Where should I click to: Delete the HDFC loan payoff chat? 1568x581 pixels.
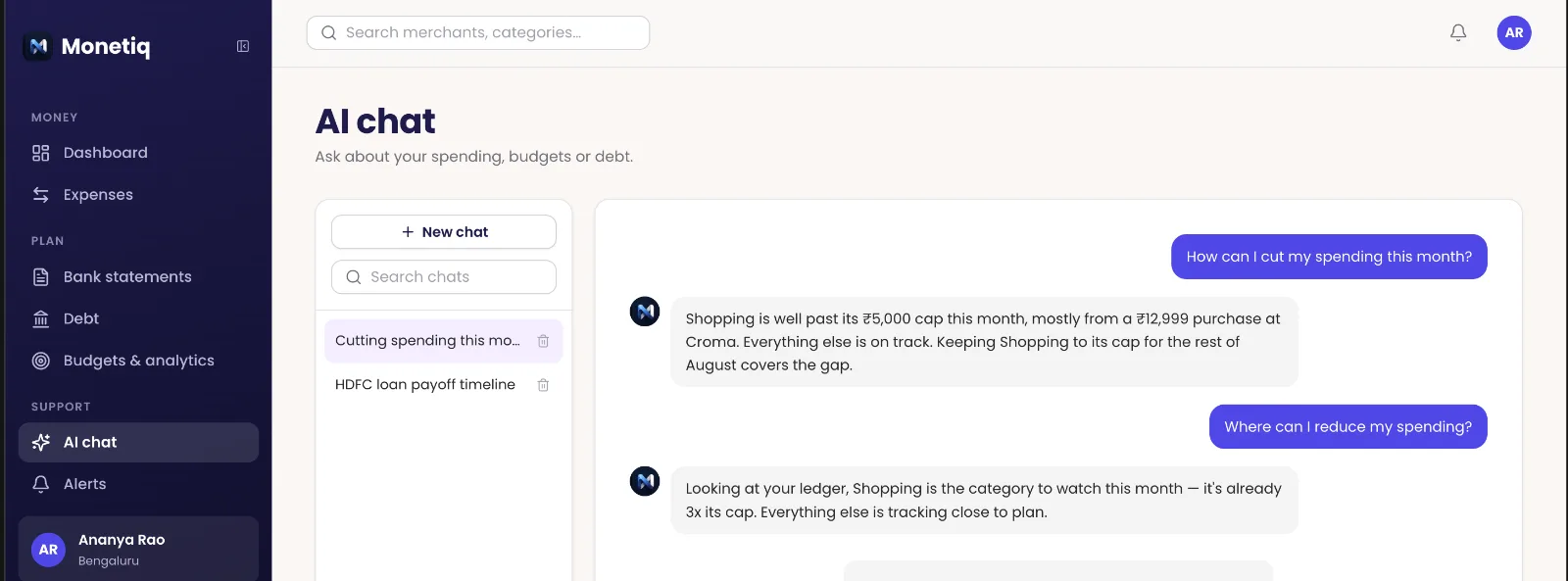[543, 385]
